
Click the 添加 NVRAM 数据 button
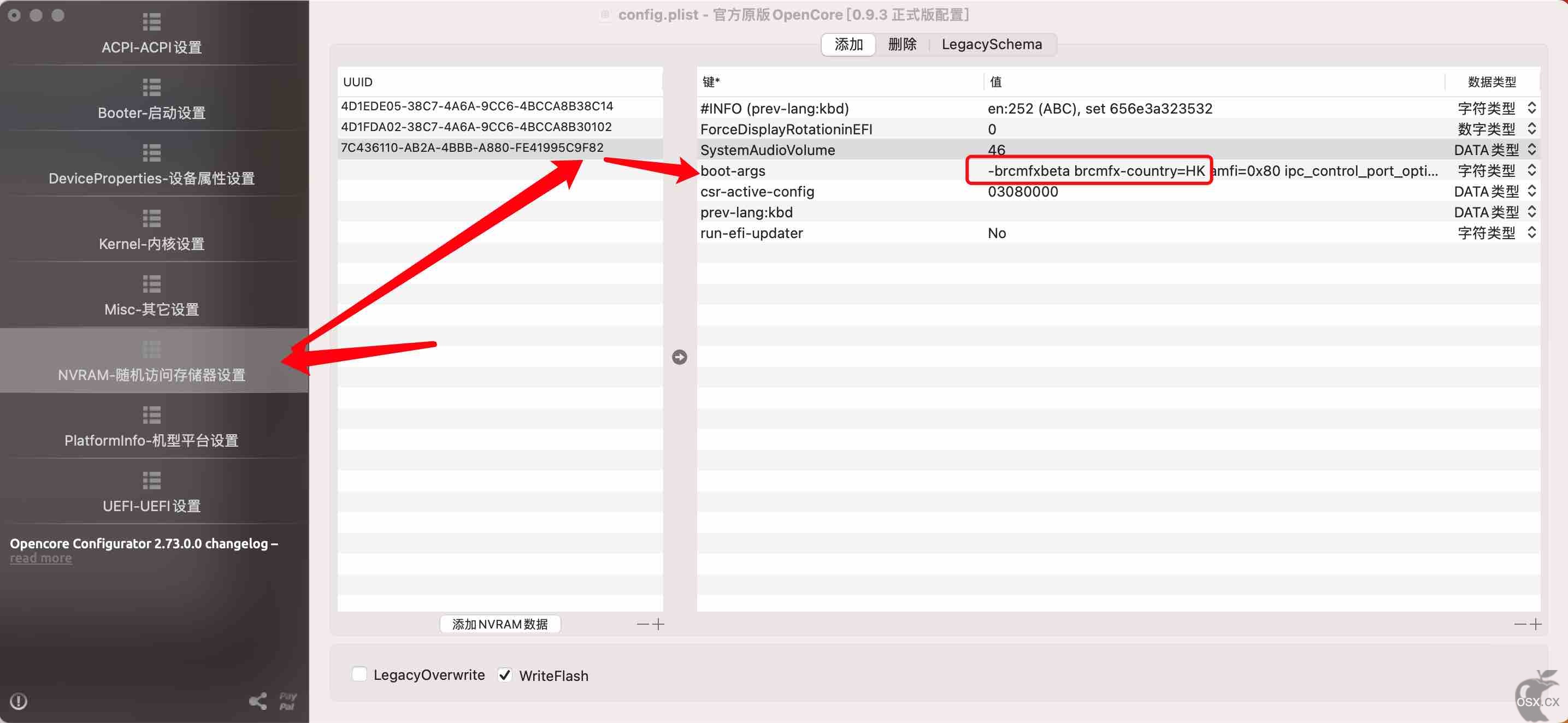tap(500, 624)
